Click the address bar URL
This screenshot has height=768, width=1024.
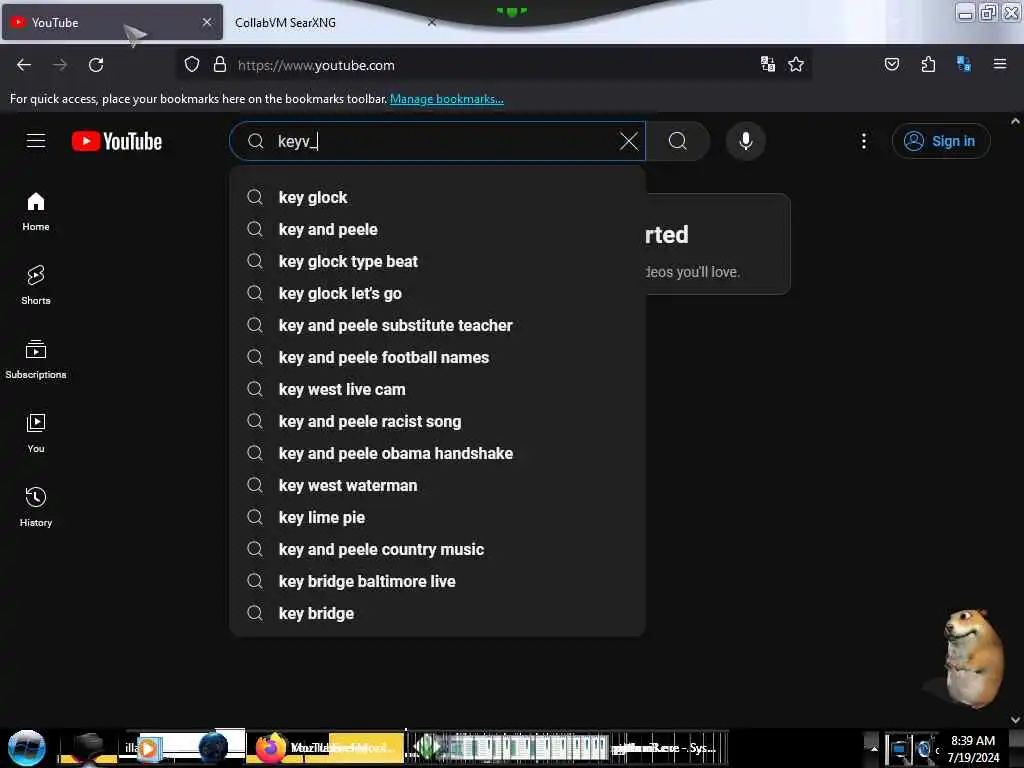(315, 65)
